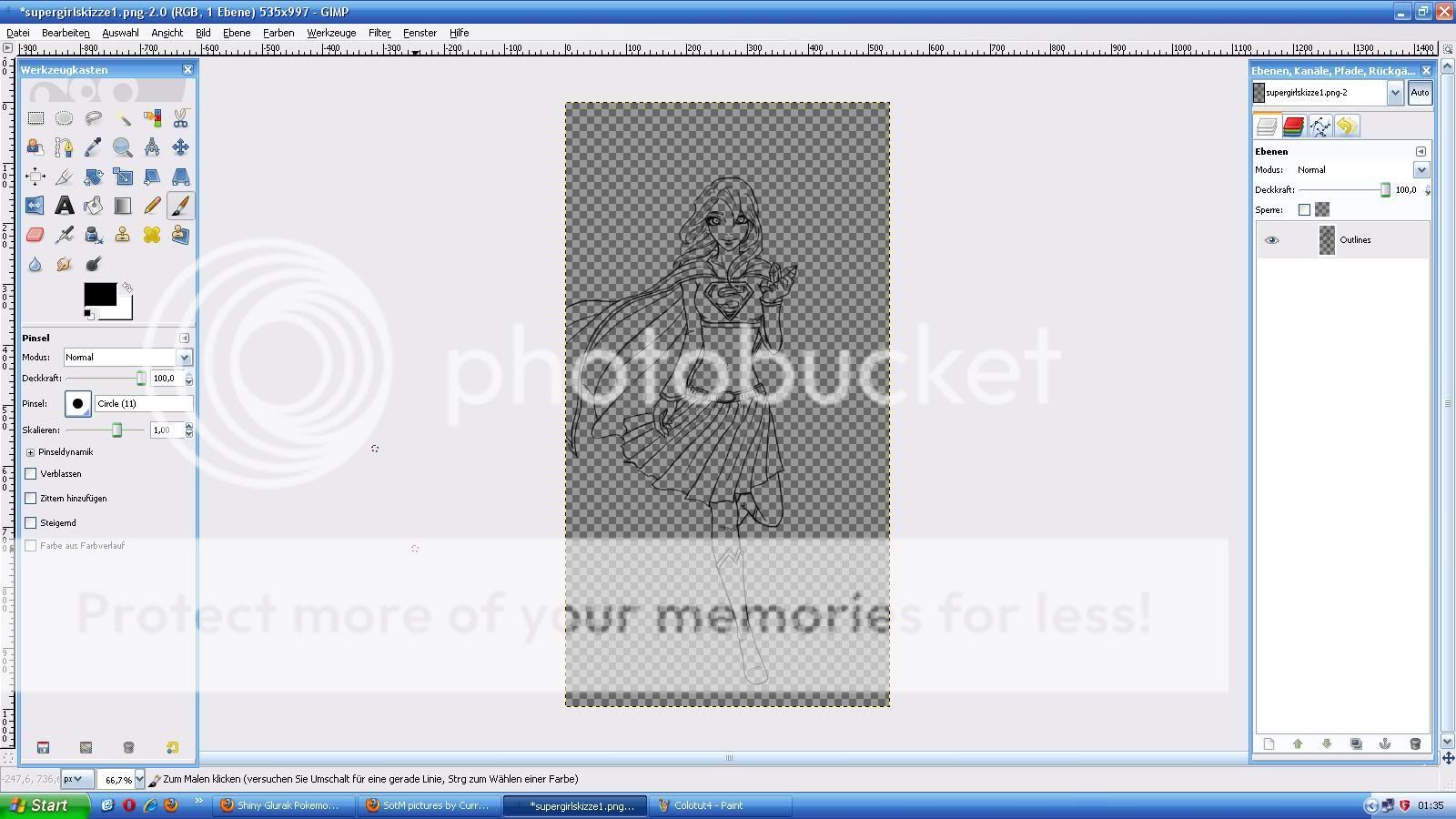Screen dimensions: 1456x819
Task: Select the Perspective tool
Action: point(180,177)
